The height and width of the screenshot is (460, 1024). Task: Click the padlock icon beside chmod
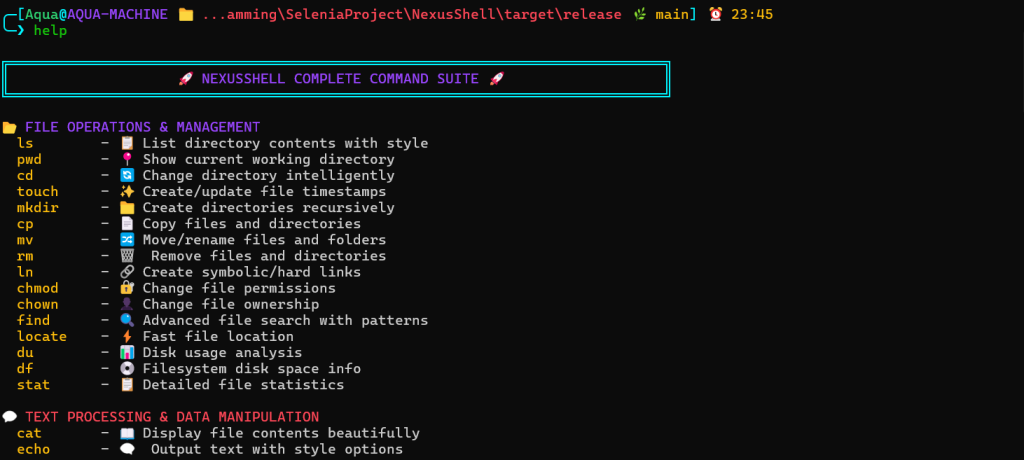(127, 288)
